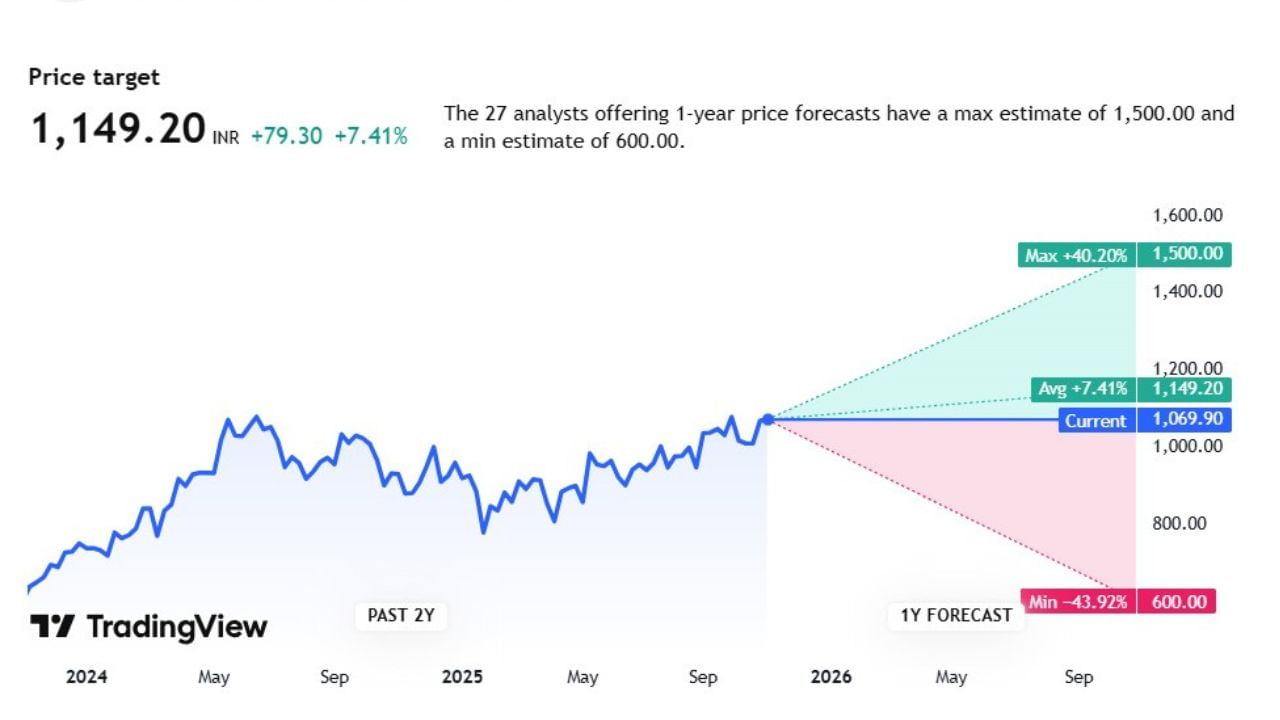Click the Max +40.20% badge
1280x720 pixels.
click(1076, 255)
